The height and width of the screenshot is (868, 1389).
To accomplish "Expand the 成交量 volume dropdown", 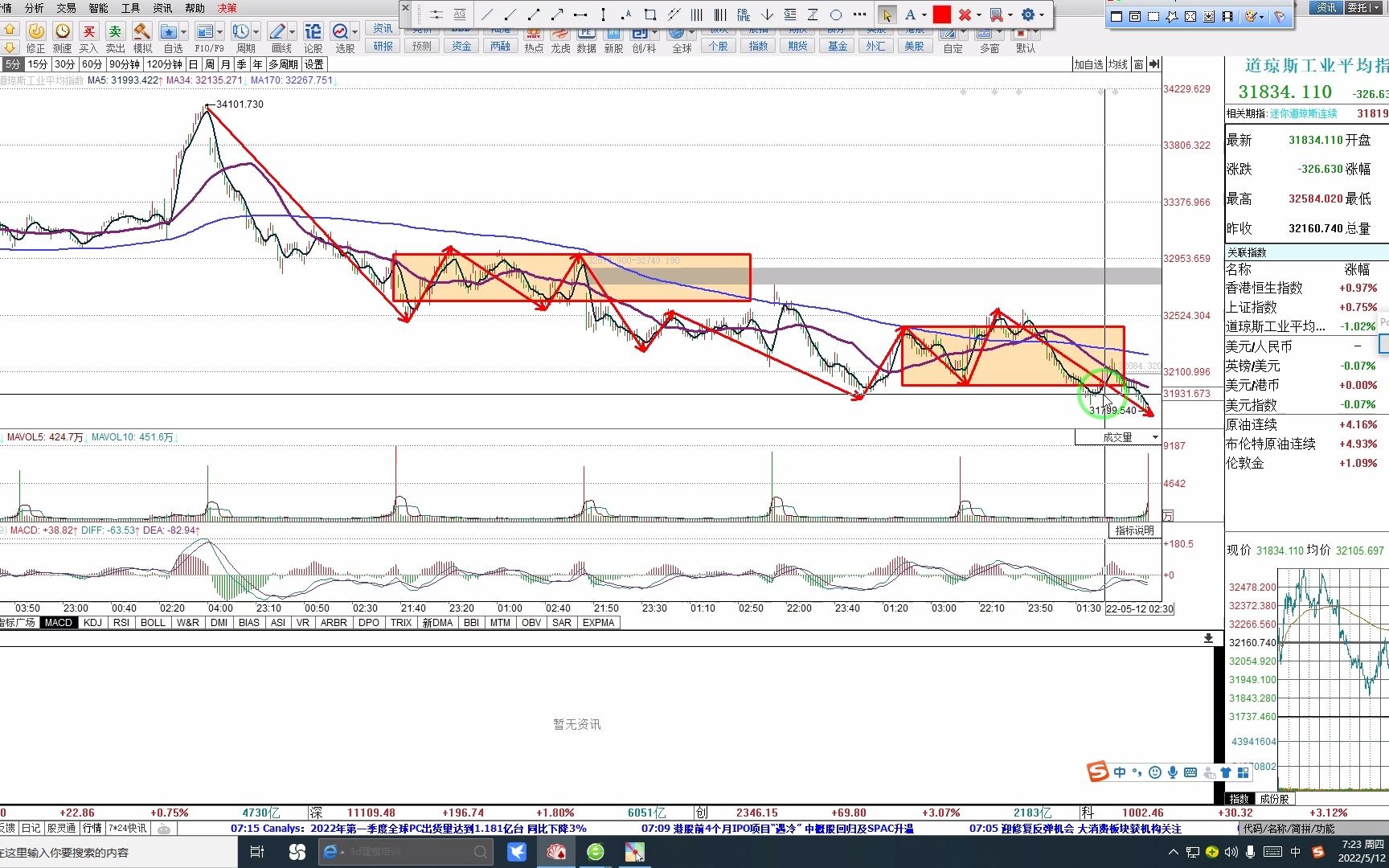I will pos(1155,437).
